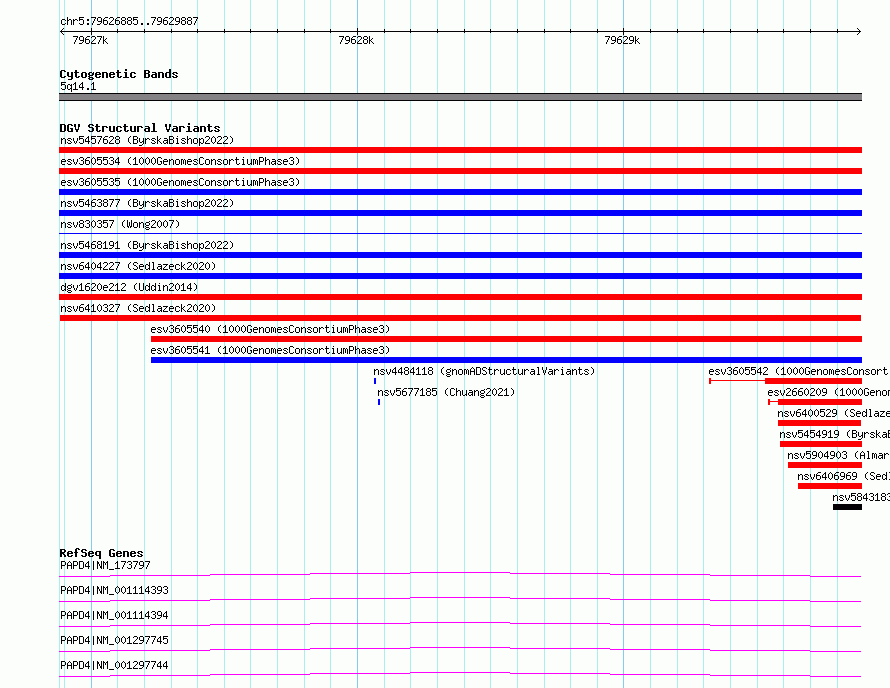Image resolution: width=890 pixels, height=688 pixels.
Task: Select the 5q14.1 band label
Action: click(78, 86)
